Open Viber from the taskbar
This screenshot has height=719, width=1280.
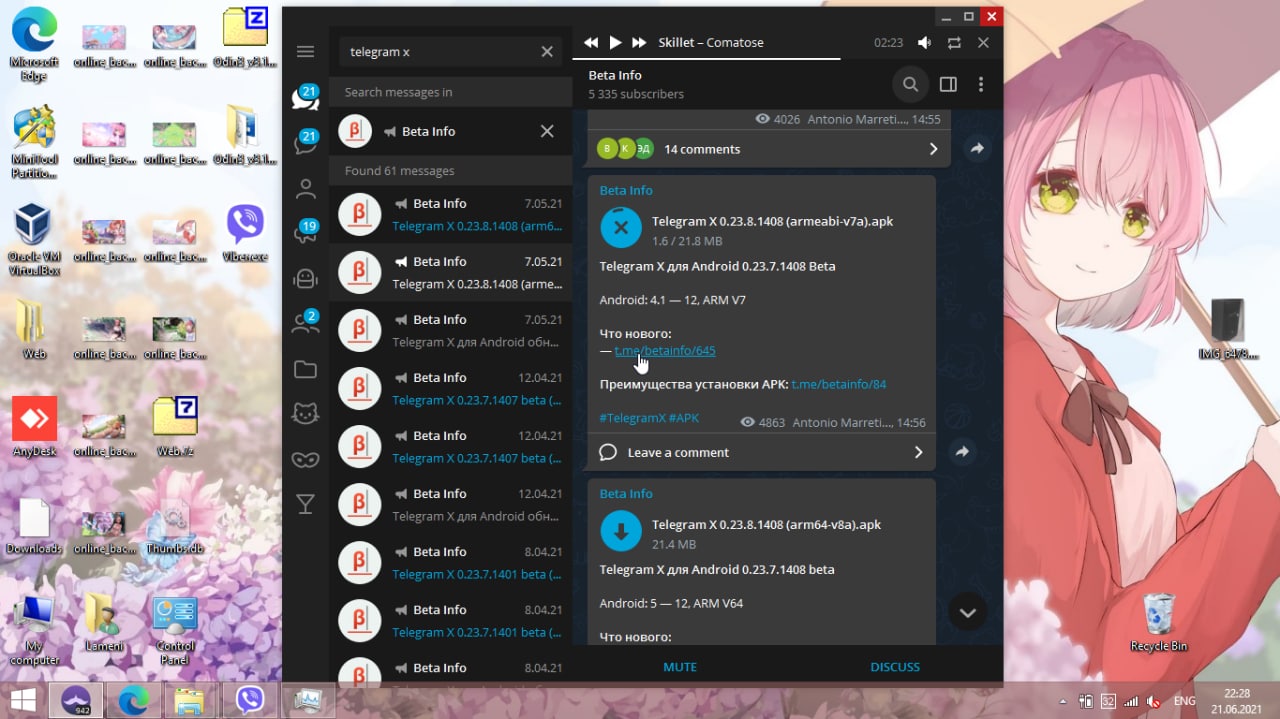pos(250,700)
